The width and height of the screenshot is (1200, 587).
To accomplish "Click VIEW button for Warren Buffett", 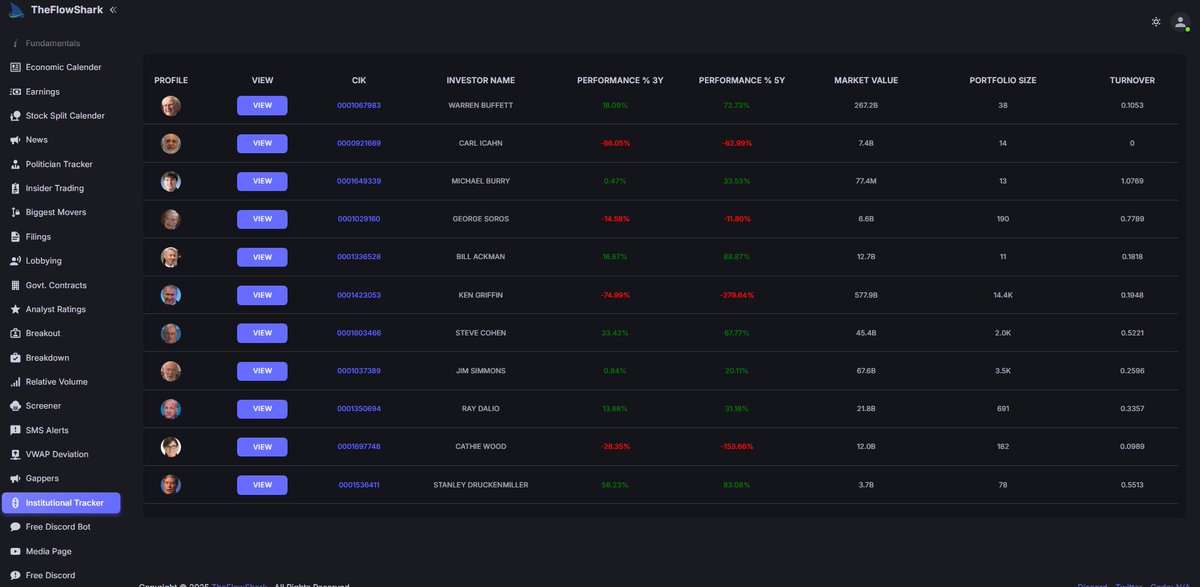I will click(x=262, y=105).
